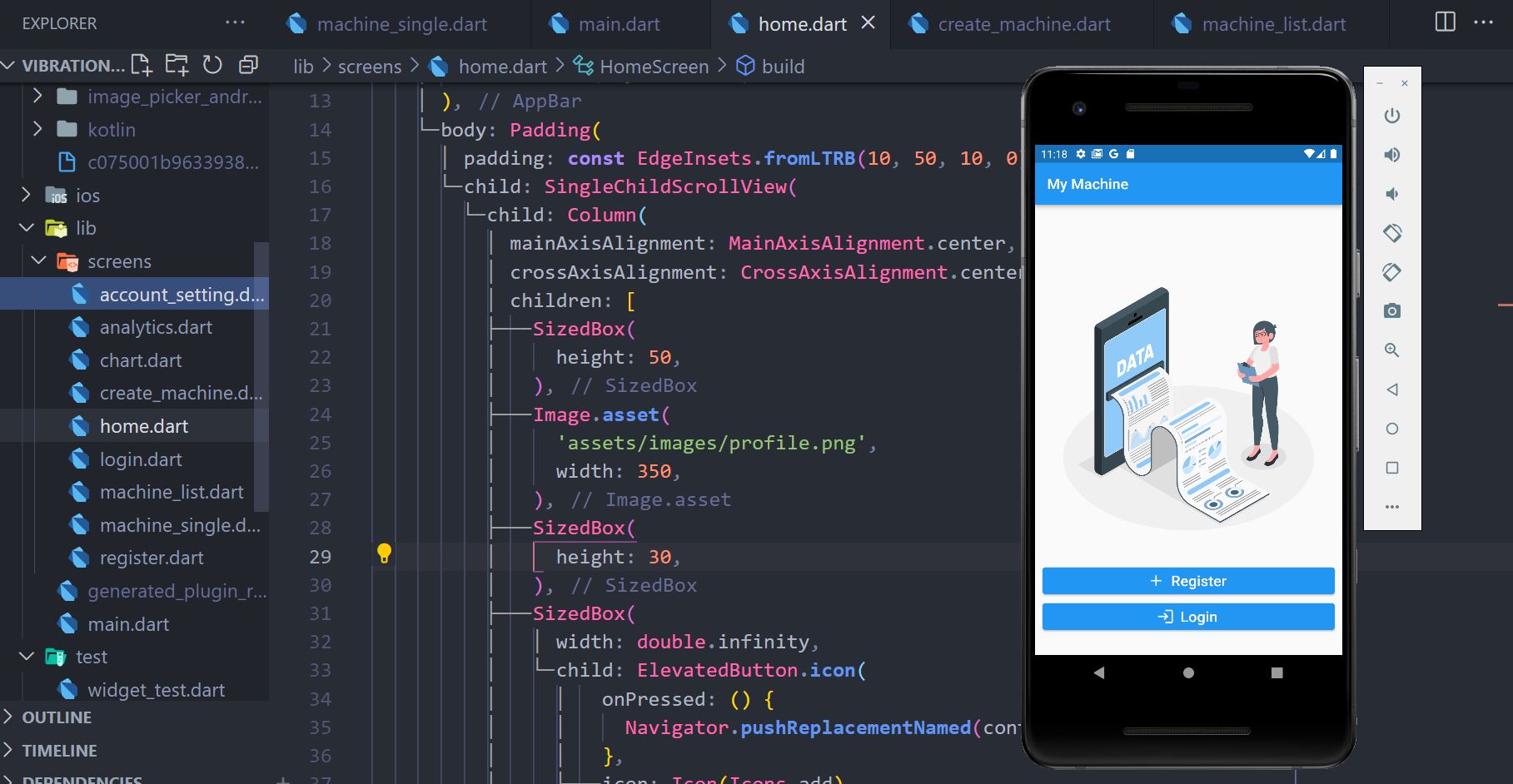Switch to the main.dart tab

618,23
